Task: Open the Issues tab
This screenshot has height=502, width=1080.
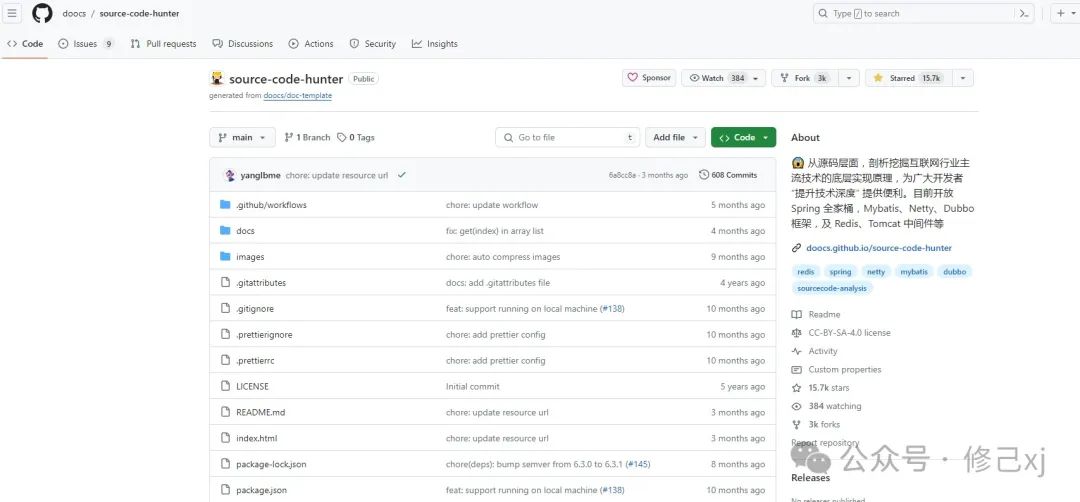Action: pyautogui.click(x=86, y=43)
